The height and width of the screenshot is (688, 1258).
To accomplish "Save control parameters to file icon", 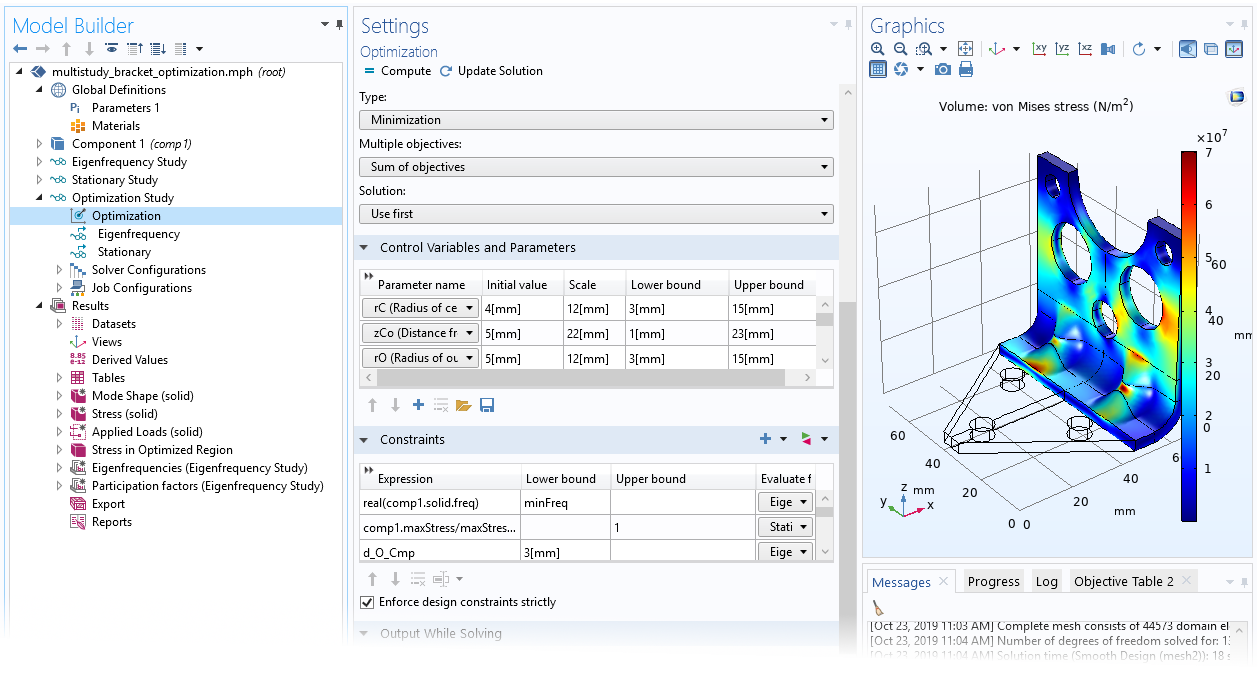I will (487, 405).
